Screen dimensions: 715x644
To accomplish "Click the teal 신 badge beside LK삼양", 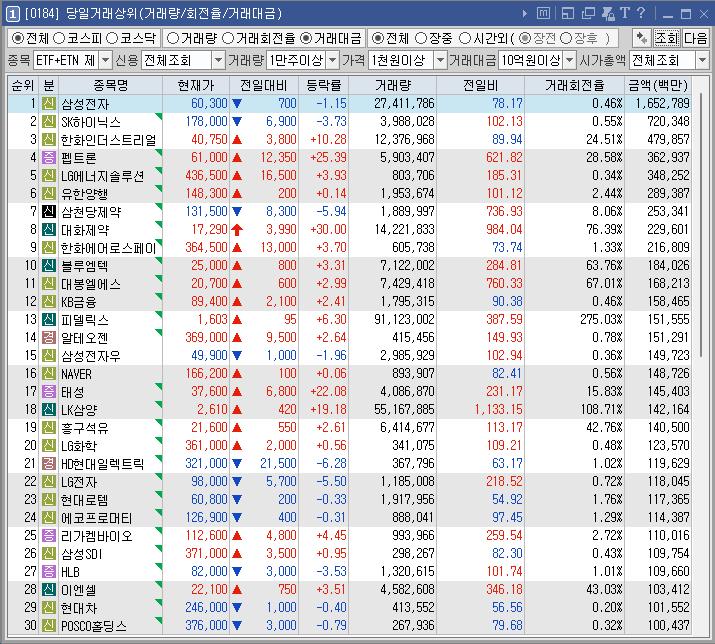I will tap(49, 410).
